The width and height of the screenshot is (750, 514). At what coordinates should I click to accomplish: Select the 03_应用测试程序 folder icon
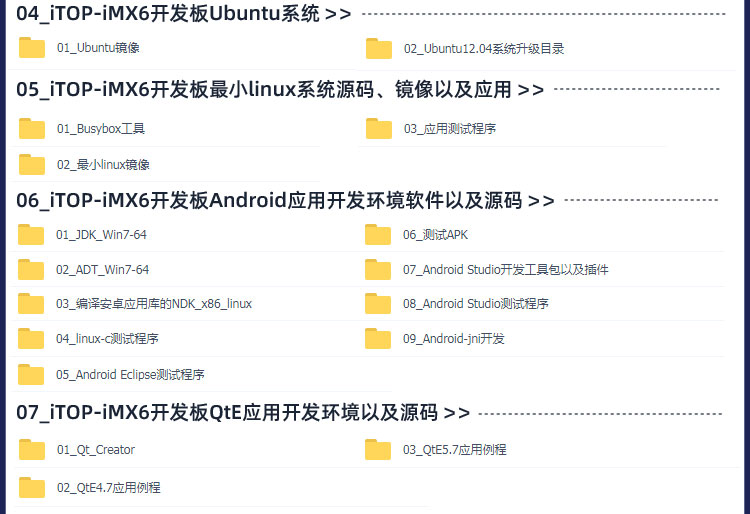379,128
